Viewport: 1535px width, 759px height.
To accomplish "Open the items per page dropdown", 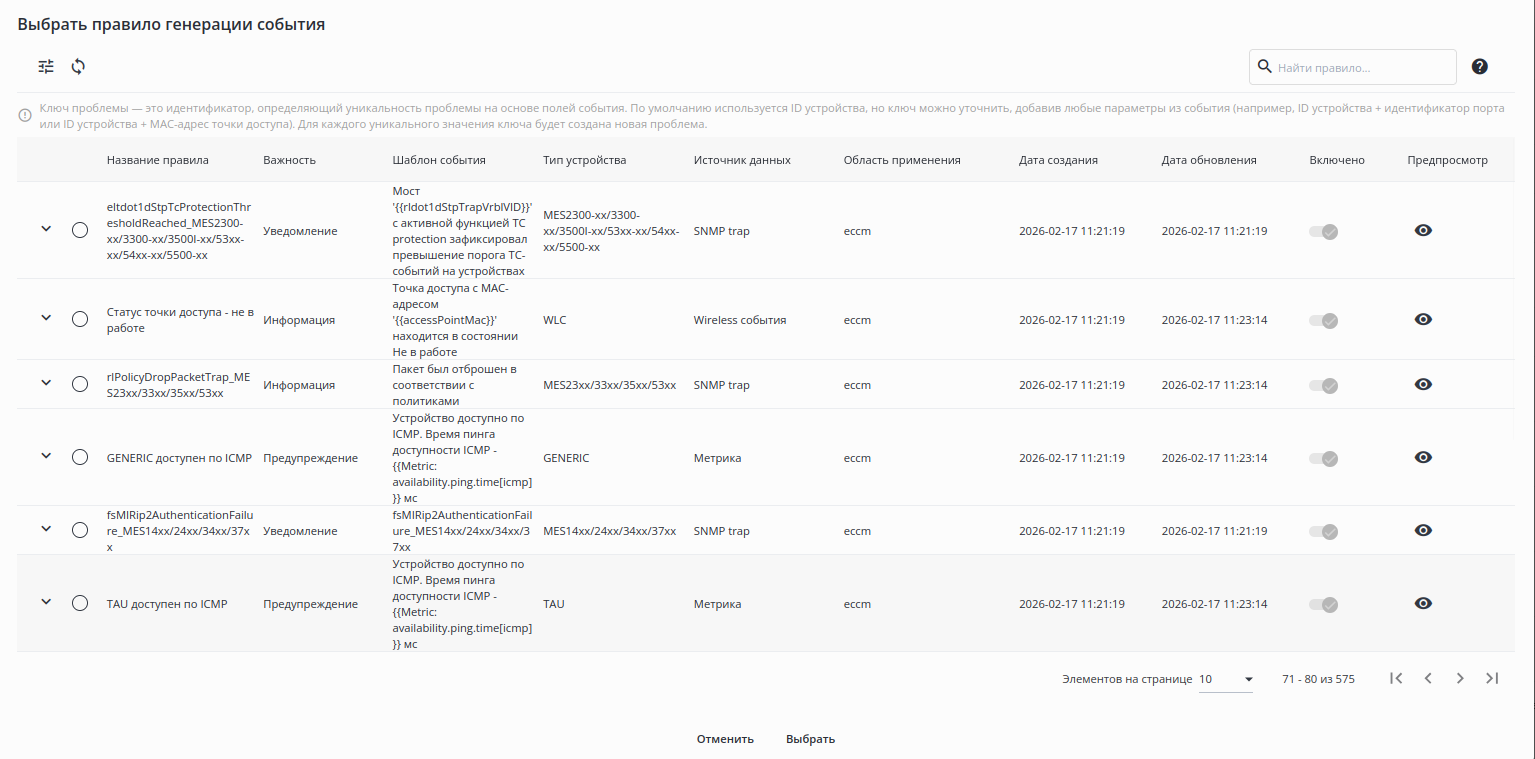I will pos(1226,679).
